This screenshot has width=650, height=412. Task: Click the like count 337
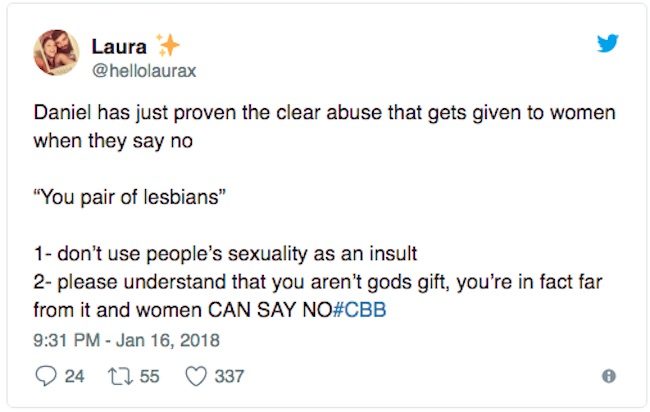[229, 377]
